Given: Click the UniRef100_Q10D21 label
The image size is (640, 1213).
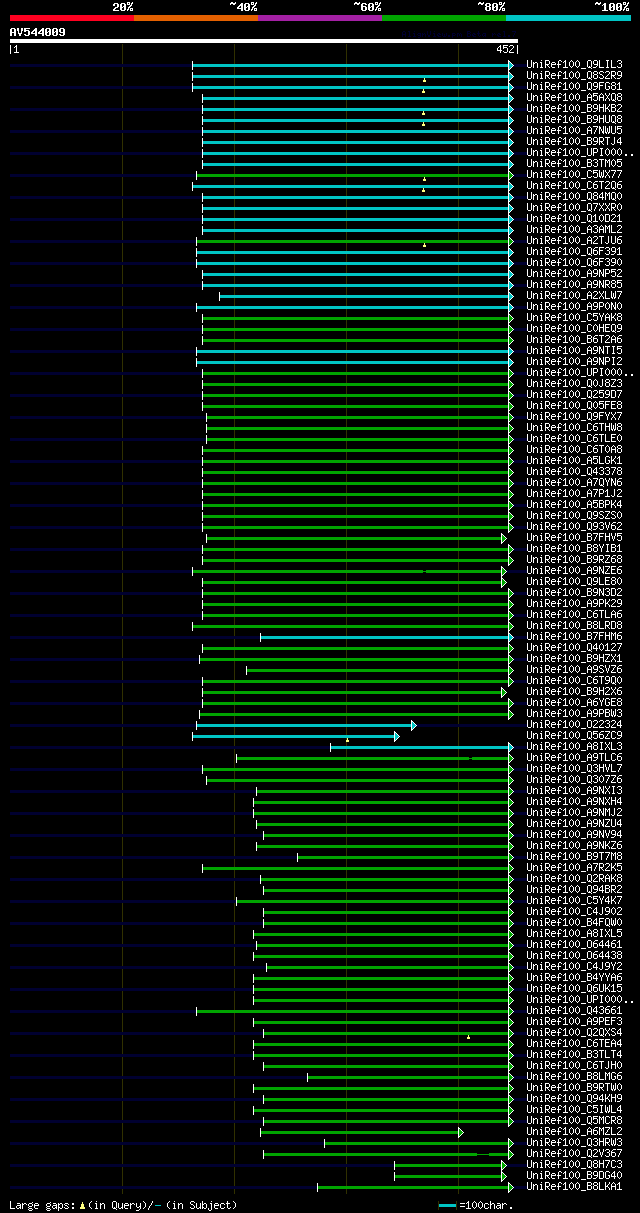Looking at the screenshot, I should pyautogui.click(x=574, y=218).
